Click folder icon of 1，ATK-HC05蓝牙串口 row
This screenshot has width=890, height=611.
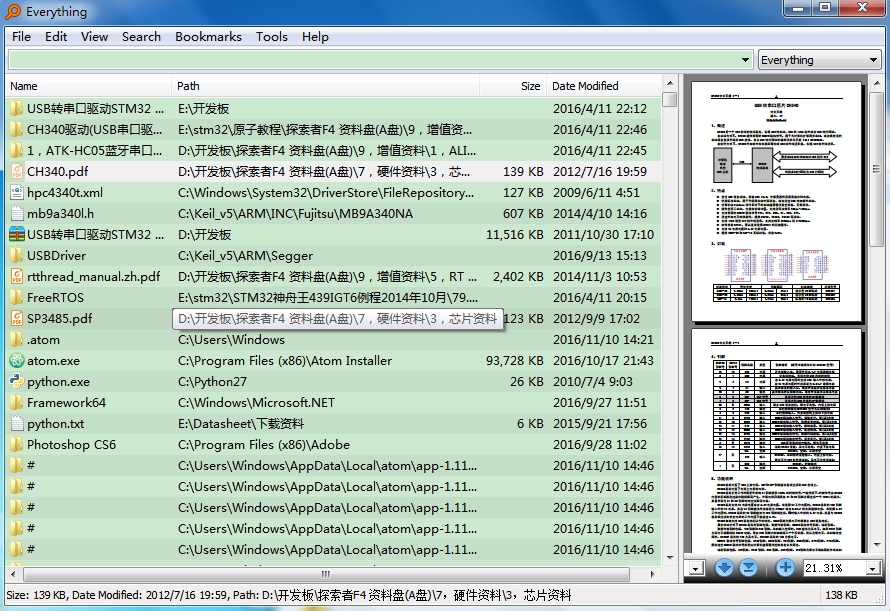pyautogui.click(x=17, y=150)
